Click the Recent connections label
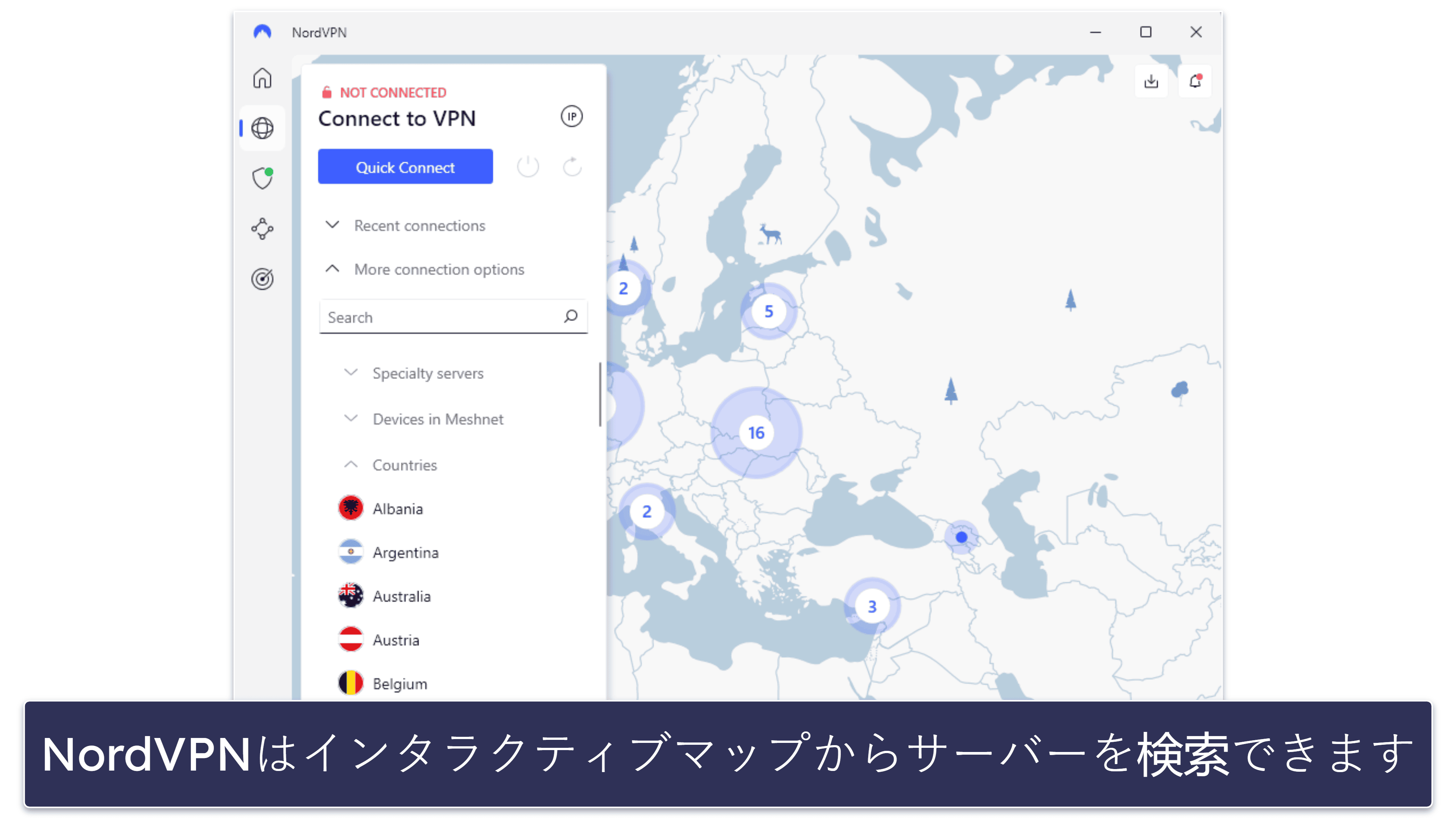Screen dimensions: 1456x818 pyautogui.click(x=419, y=226)
